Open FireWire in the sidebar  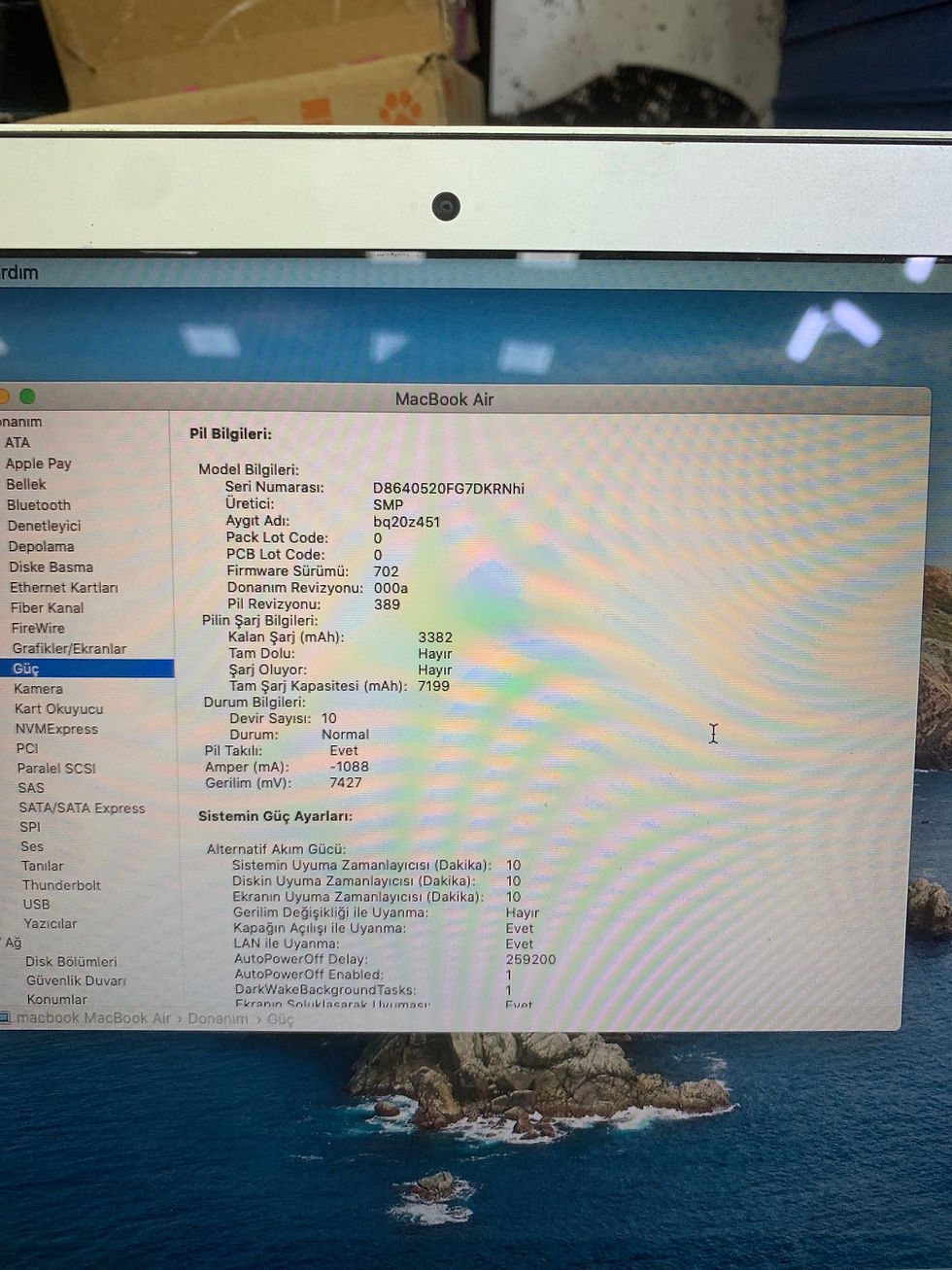pos(38,629)
